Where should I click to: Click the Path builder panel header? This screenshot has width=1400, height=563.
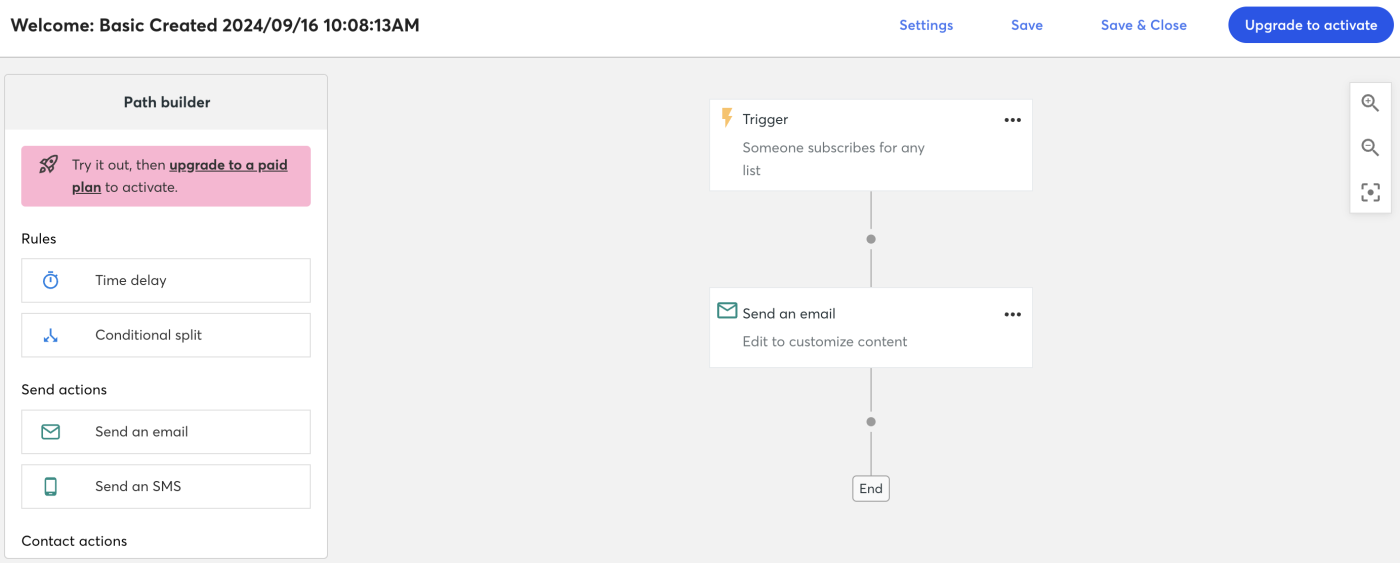(x=166, y=102)
